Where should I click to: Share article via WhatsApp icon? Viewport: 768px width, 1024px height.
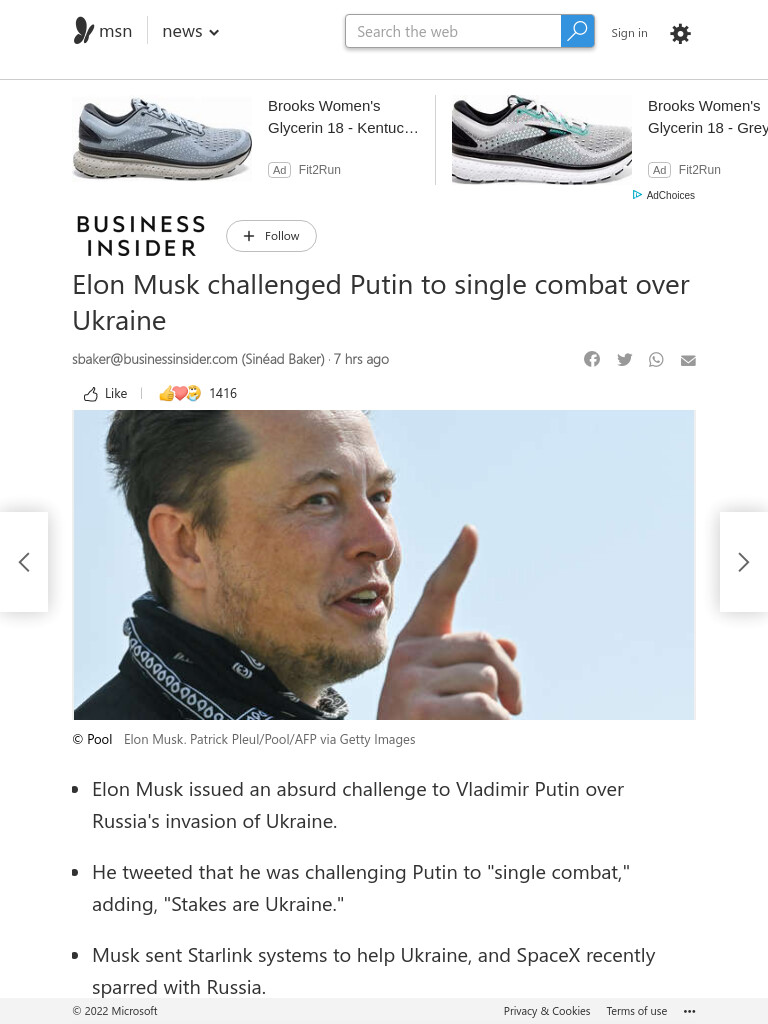tap(656, 360)
